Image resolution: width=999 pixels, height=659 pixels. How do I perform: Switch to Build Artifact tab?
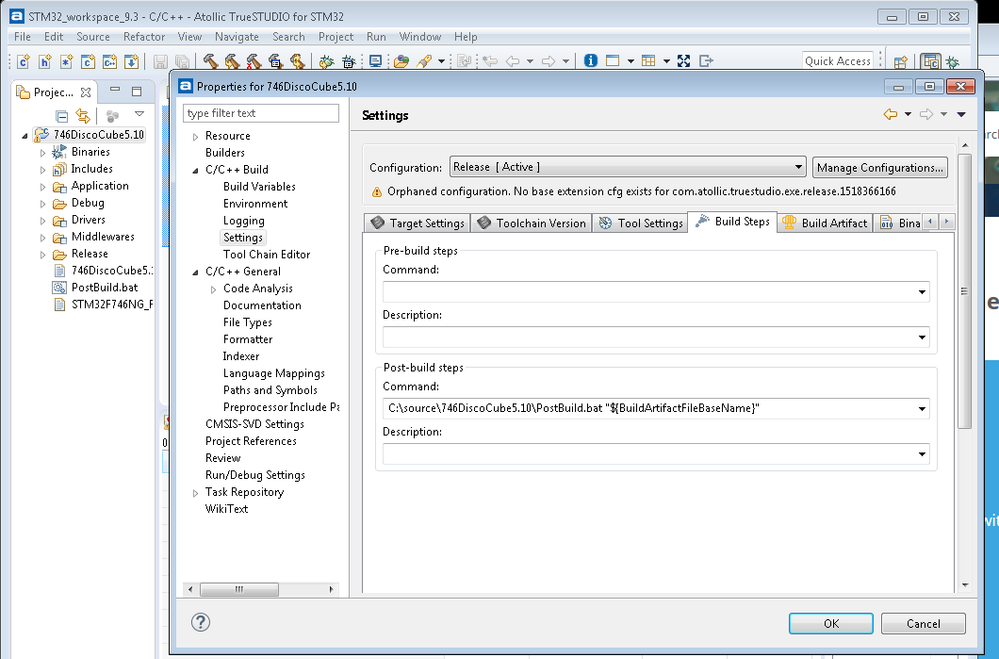[825, 223]
